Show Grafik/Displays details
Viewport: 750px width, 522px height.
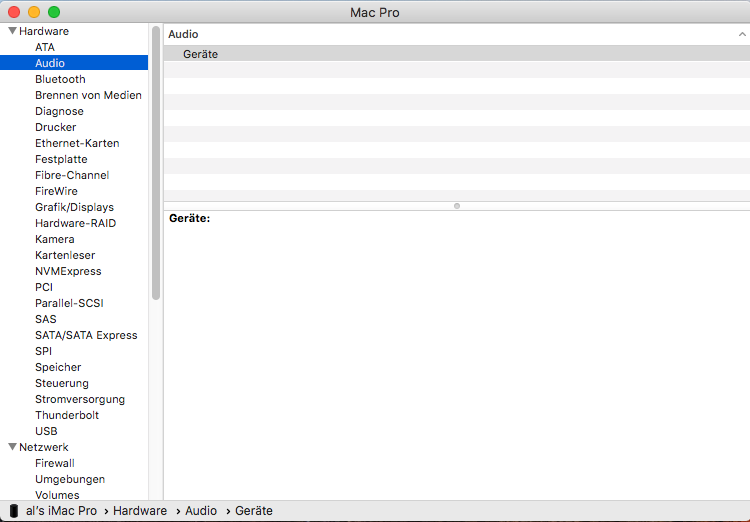(75, 207)
